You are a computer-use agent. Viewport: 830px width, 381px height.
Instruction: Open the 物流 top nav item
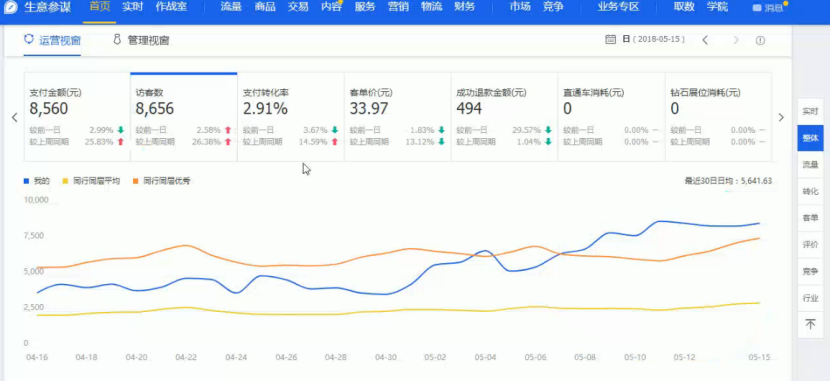pyautogui.click(x=431, y=7)
